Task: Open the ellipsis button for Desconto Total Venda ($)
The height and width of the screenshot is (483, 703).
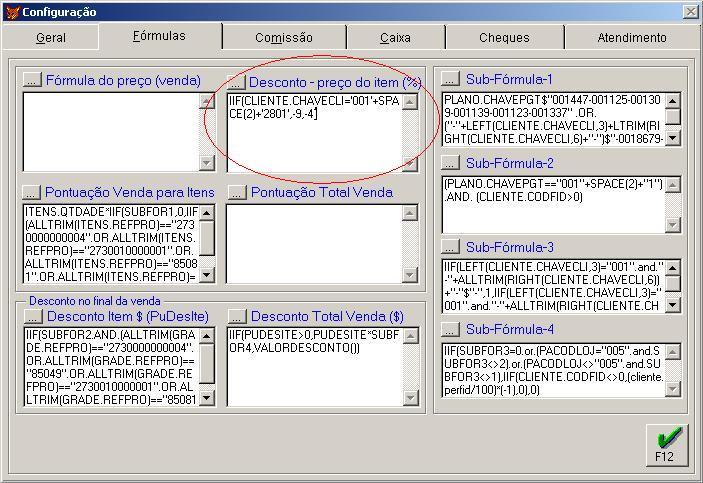Action: click(237, 316)
